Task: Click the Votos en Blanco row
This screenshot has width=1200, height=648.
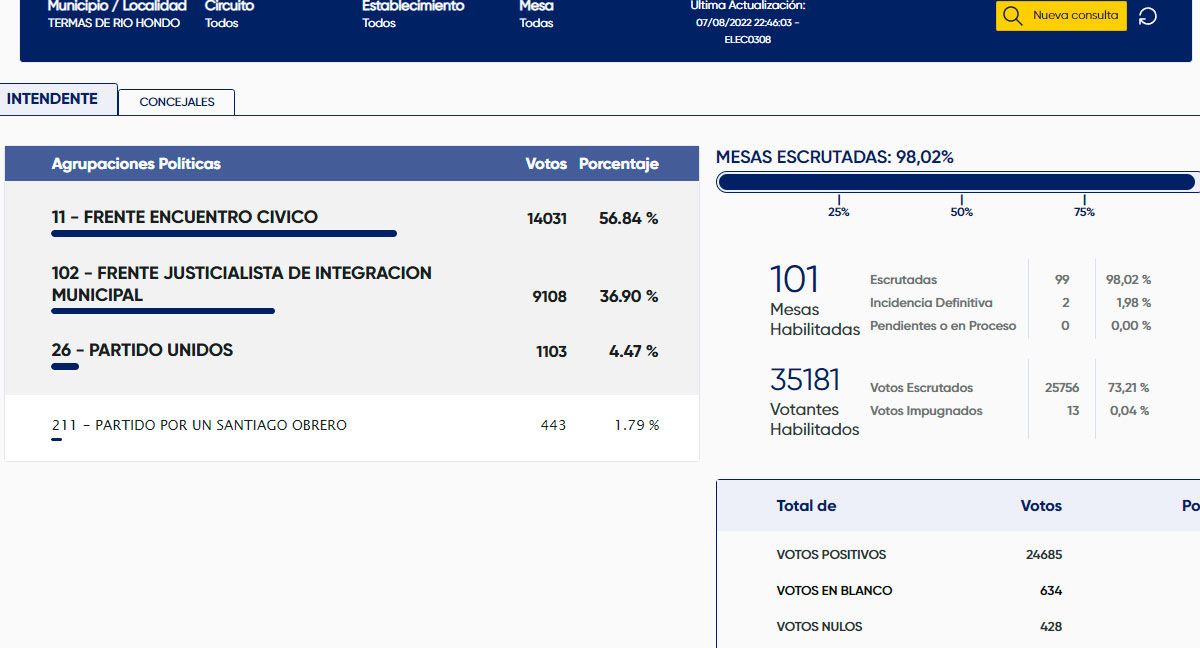Action: coord(834,590)
